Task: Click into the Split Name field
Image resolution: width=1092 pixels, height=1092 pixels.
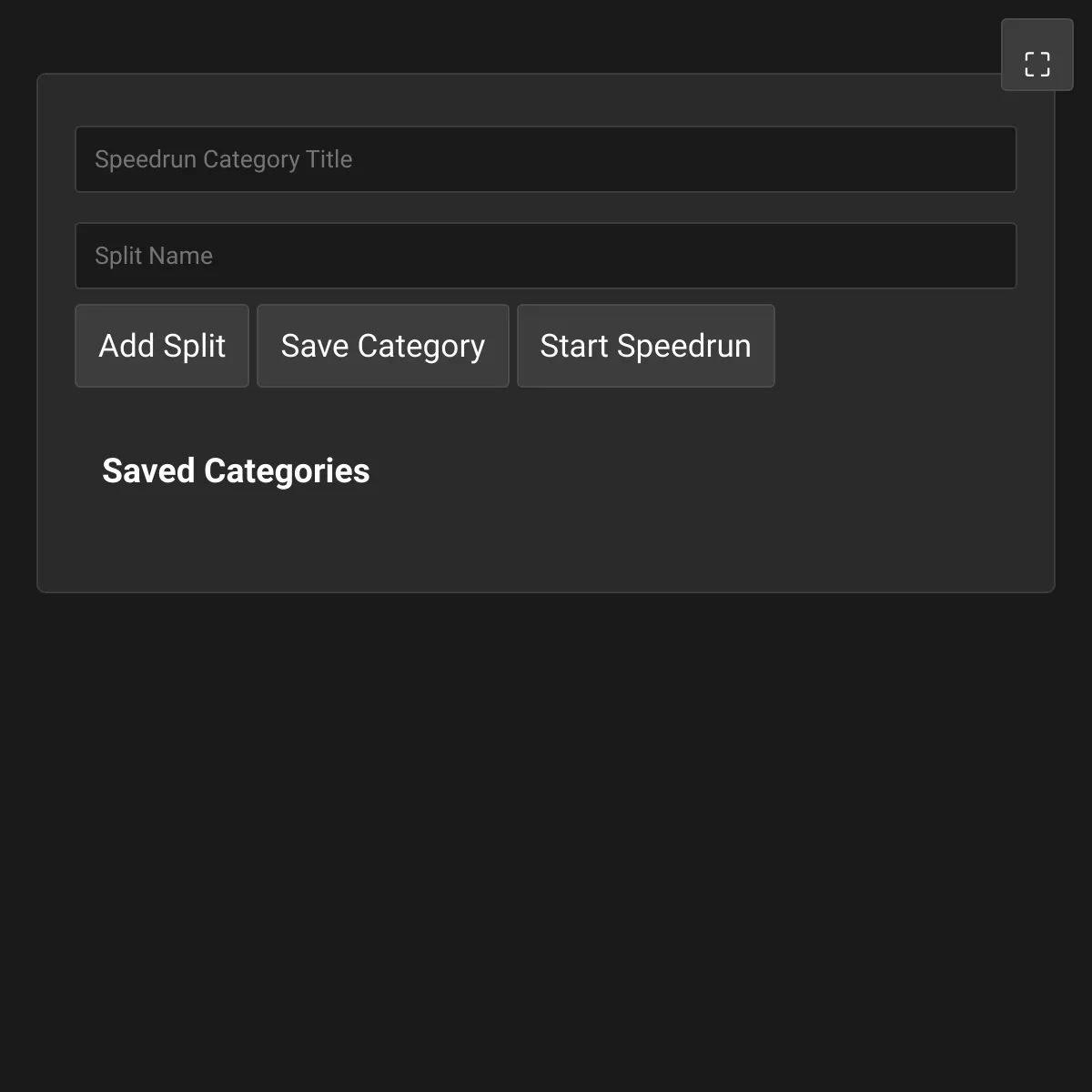Action: tap(546, 256)
